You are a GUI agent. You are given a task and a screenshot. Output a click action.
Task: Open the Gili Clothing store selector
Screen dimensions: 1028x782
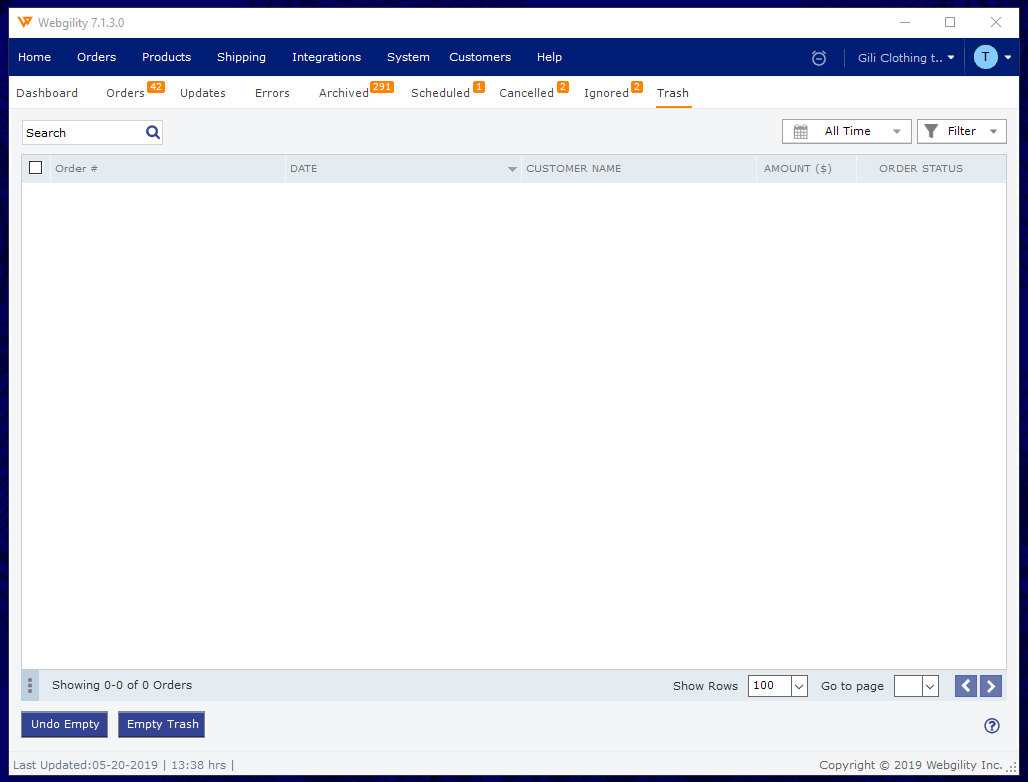[x=905, y=58]
